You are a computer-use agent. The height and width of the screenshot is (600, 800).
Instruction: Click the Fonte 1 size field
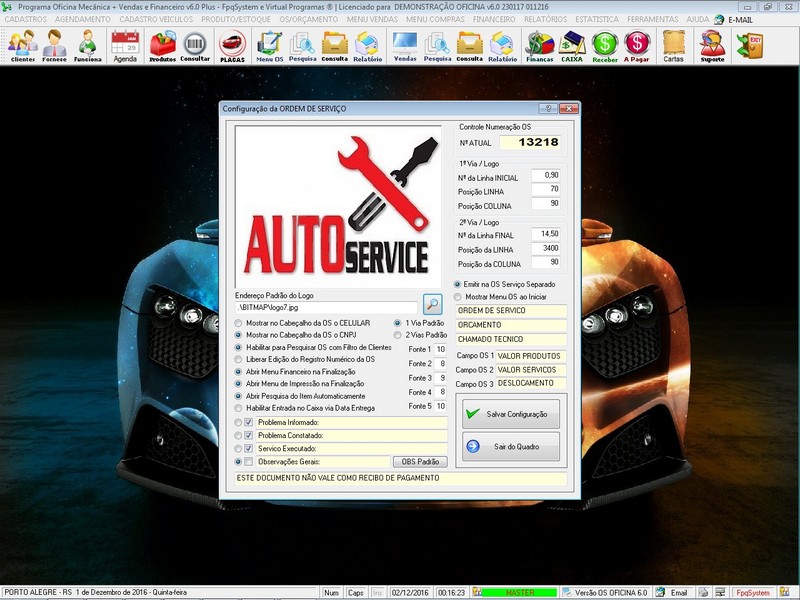click(441, 349)
